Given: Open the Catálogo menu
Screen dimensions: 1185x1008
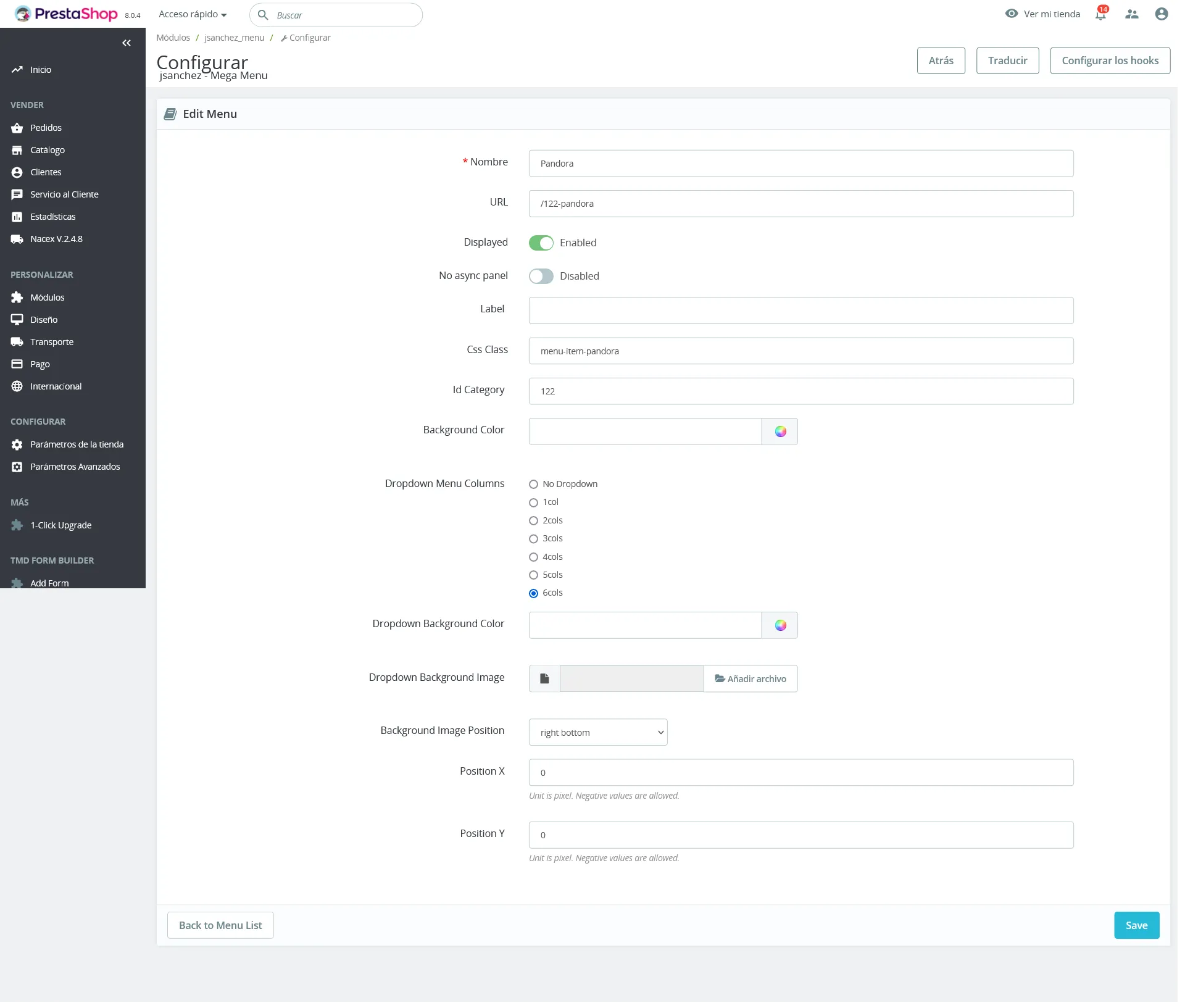Looking at the screenshot, I should click(x=48, y=150).
